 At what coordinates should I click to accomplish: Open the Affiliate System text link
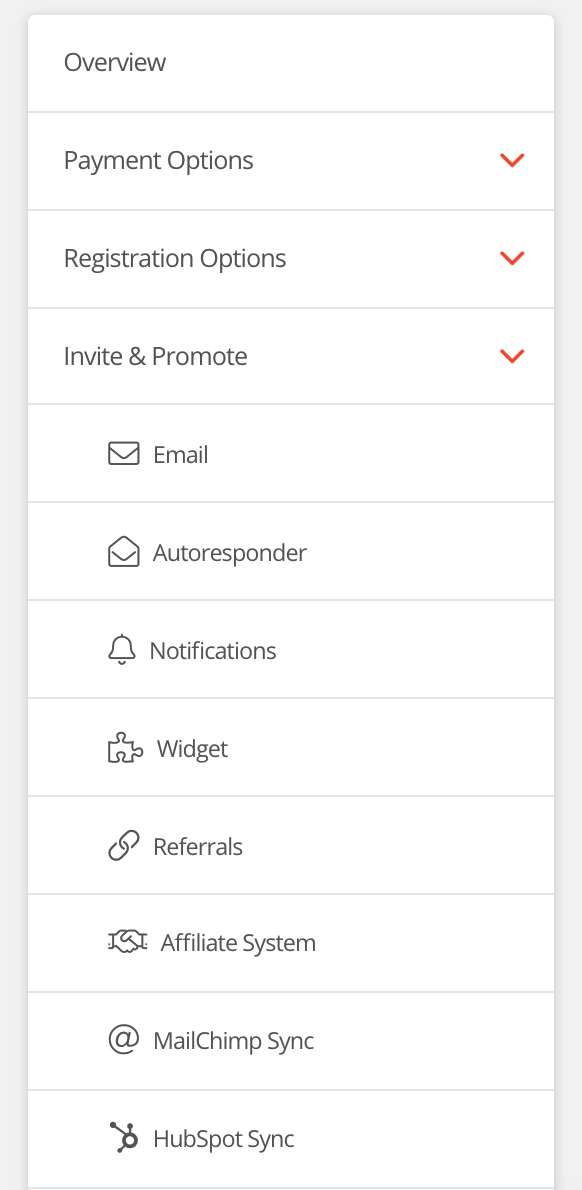point(238,943)
